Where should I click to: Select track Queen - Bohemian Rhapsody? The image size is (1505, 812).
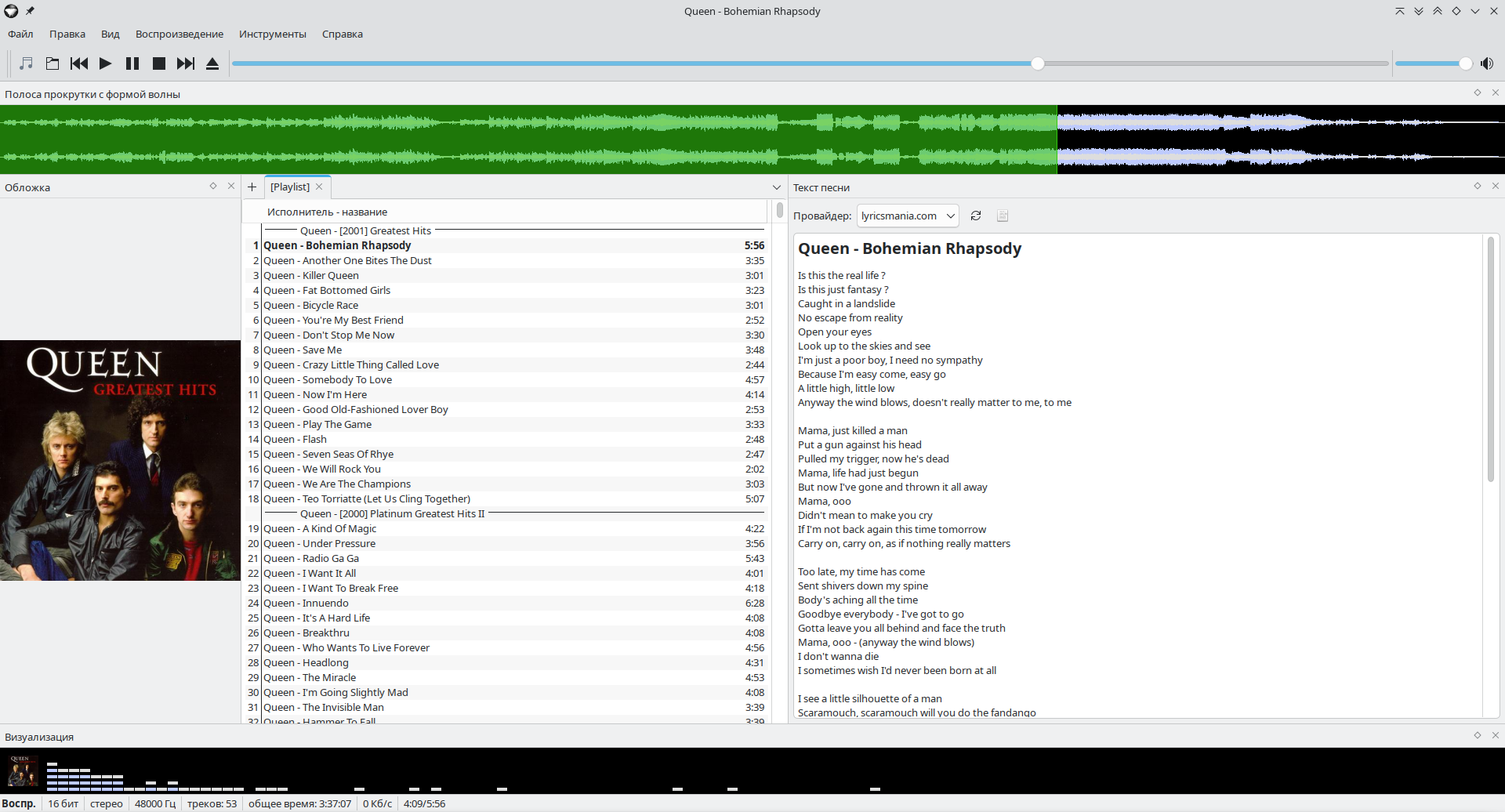[x=506, y=245]
